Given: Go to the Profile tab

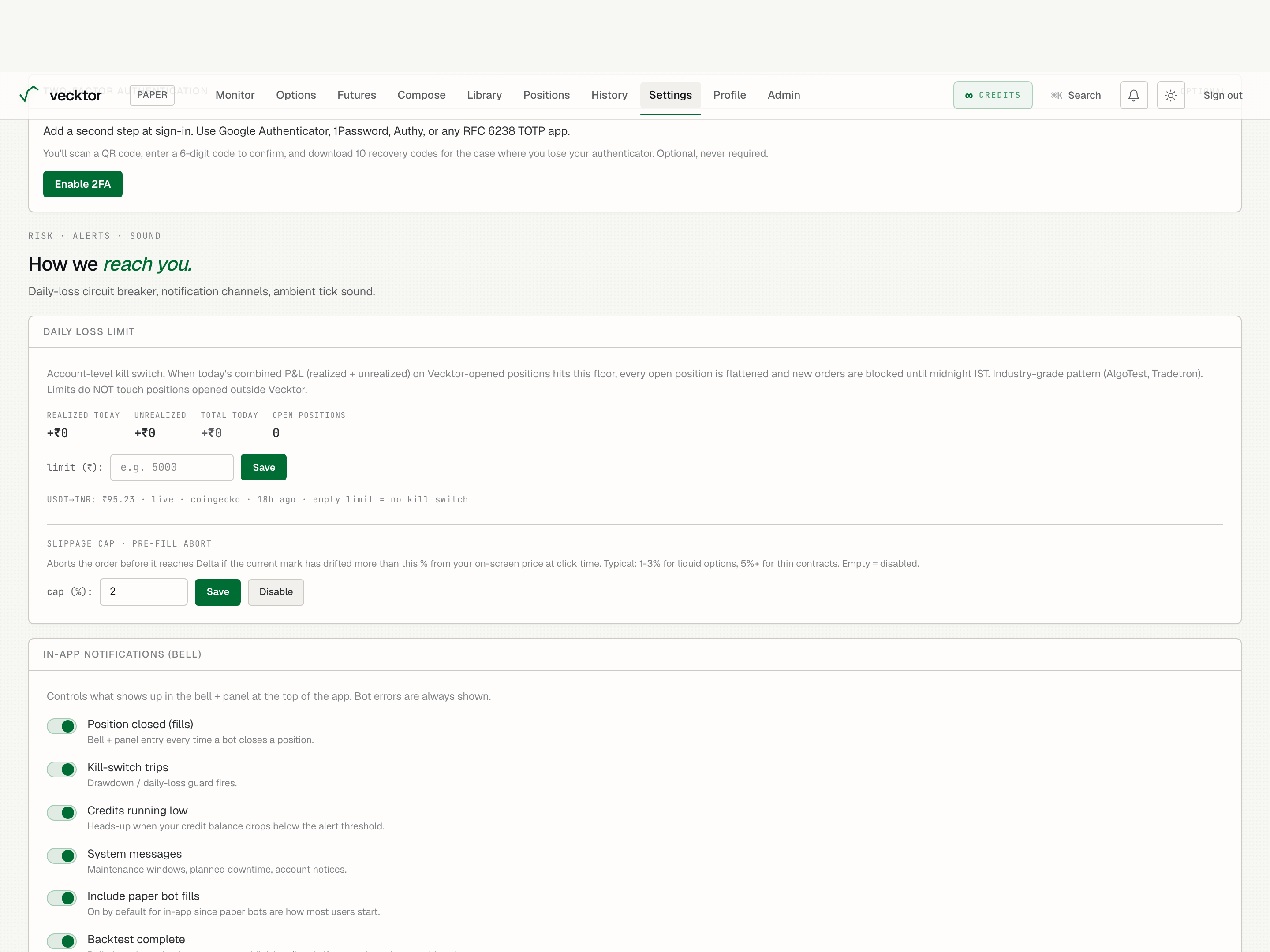Looking at the screenshot, I should tap(729, 95).
